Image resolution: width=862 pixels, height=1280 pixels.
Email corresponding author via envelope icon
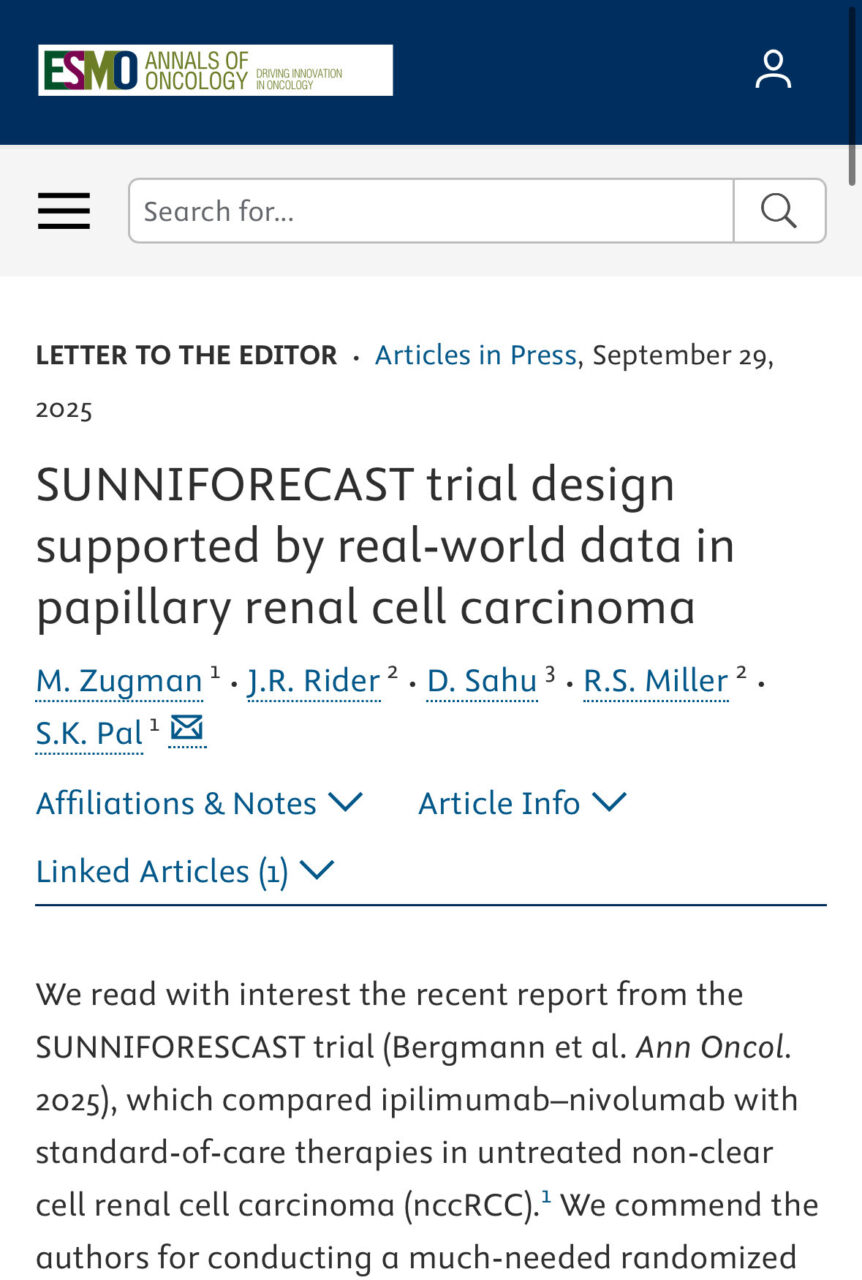point(186,730)
